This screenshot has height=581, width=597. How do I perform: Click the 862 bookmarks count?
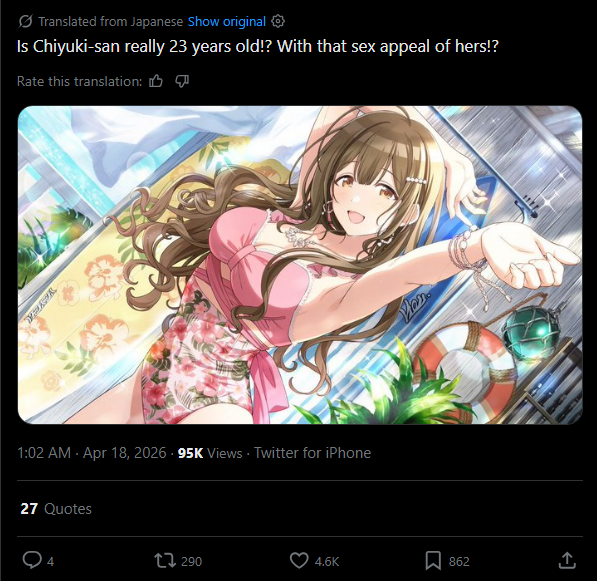pos(459,562)
